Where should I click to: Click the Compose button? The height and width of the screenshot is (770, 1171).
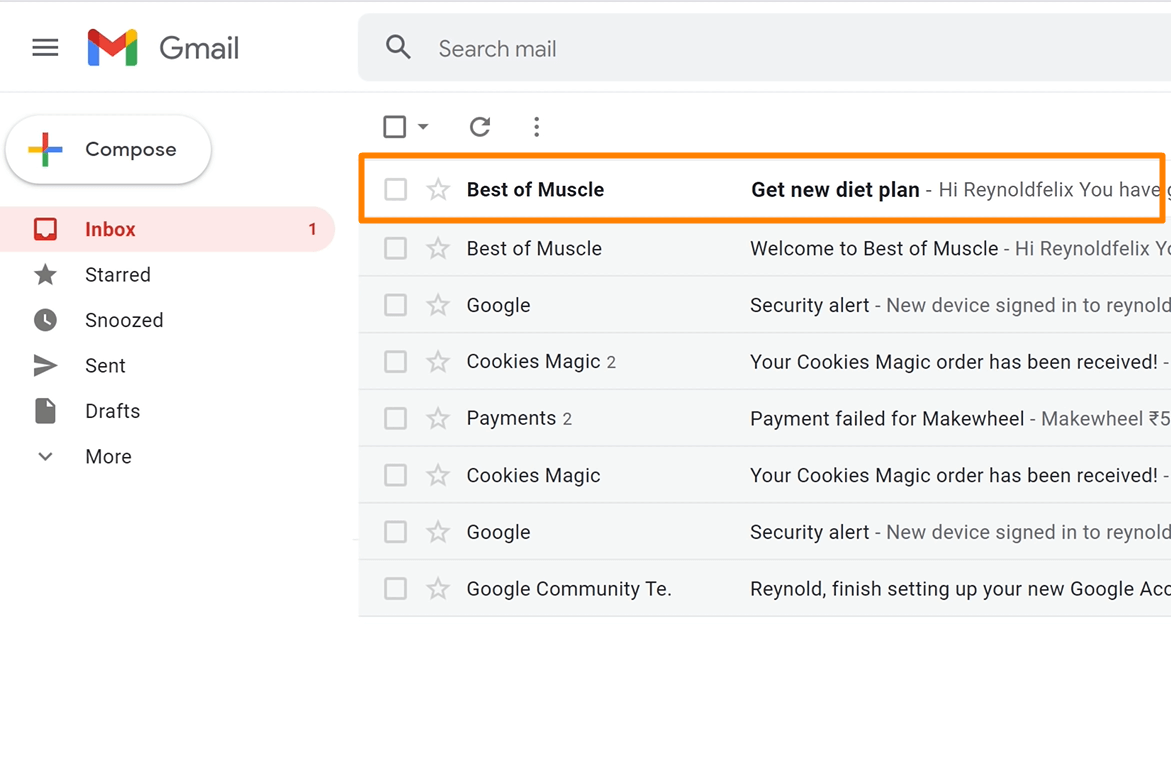[108, 148]
